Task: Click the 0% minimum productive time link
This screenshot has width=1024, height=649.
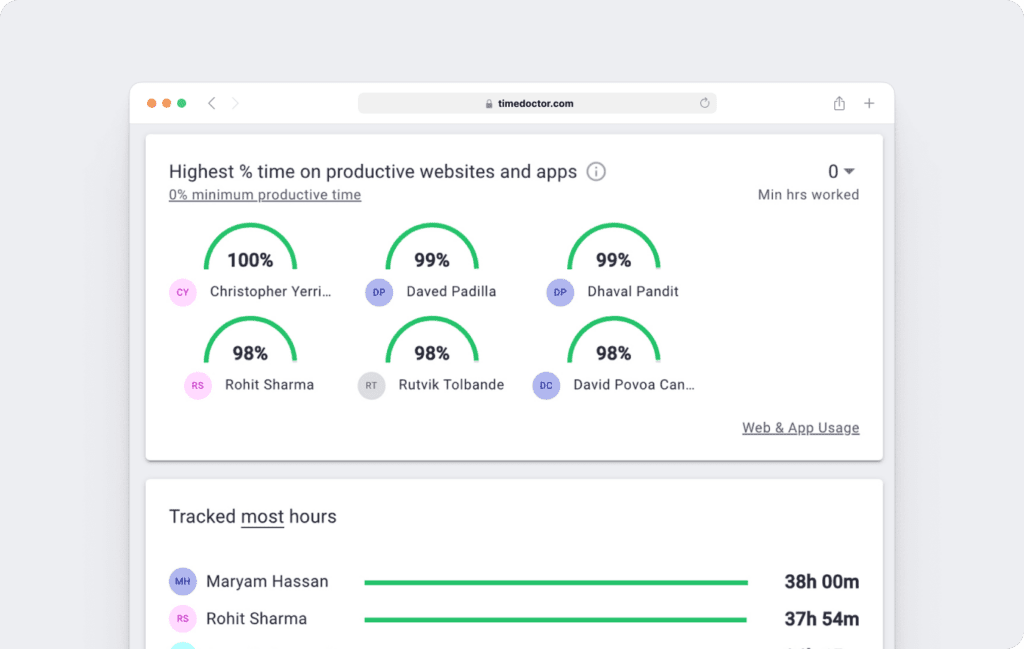Action: coord(264,194)
